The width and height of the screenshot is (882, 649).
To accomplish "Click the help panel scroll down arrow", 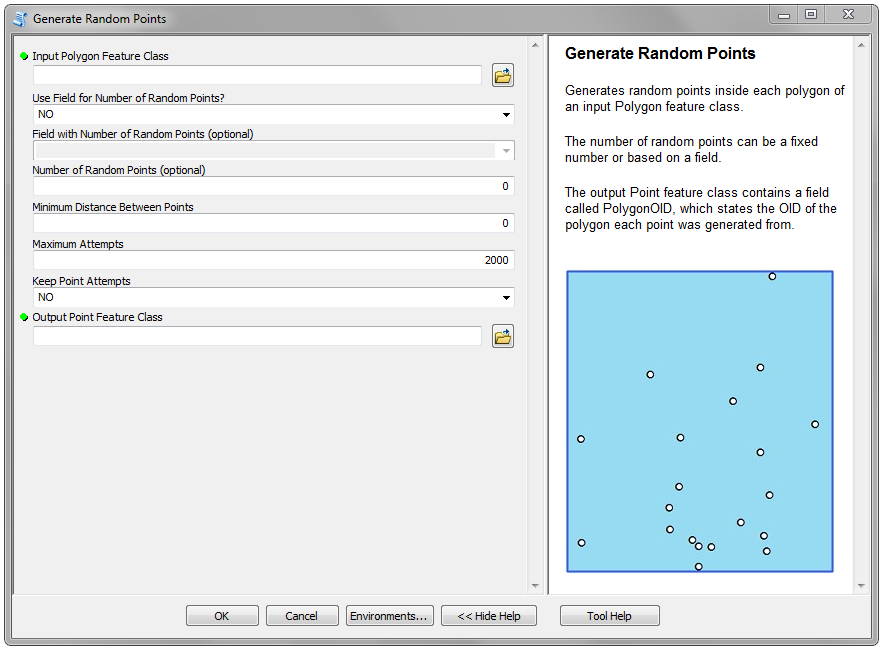I will coord(861,586).
